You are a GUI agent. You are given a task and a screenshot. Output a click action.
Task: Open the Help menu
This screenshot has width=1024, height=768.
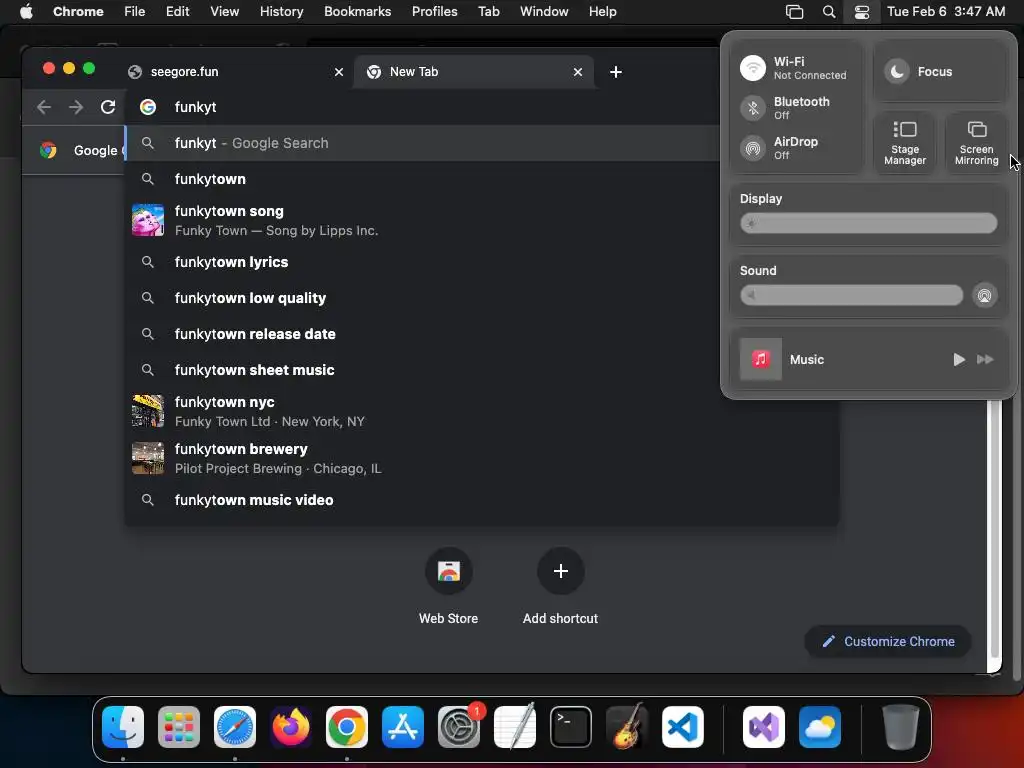pyautogui.click(x=602, y=12)
